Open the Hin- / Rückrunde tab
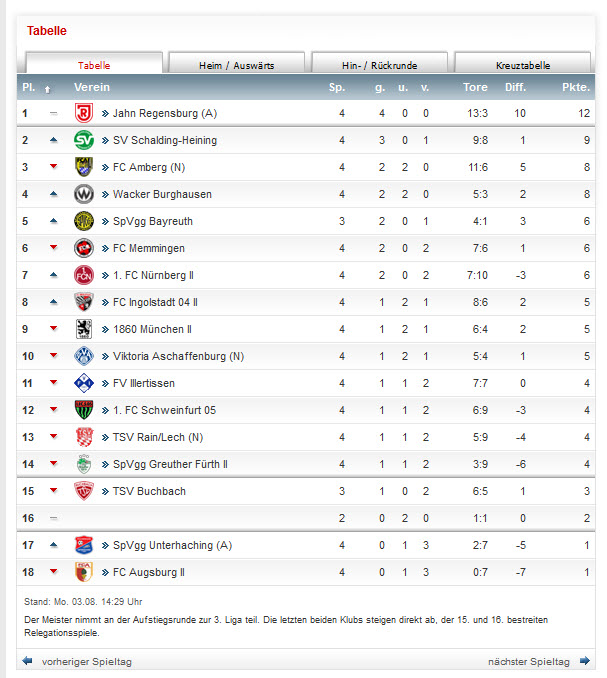The width and height of the screenshot is (607, 678). click(380, 65)
